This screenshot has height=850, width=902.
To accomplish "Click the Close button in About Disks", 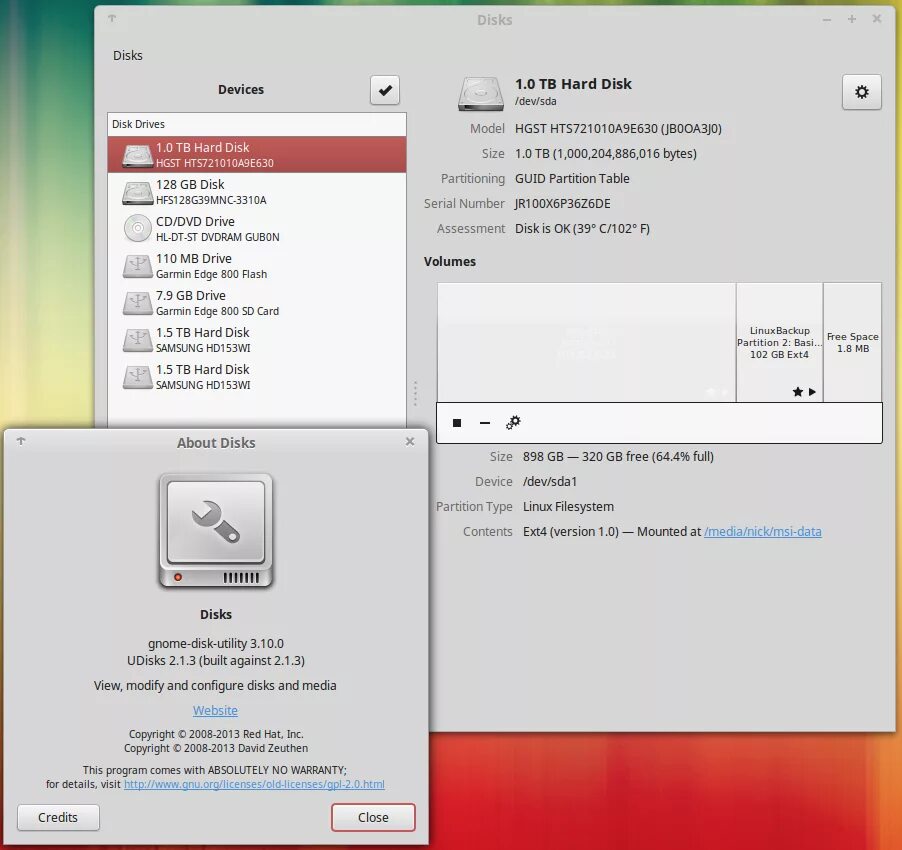I will [x=373, y=817].
